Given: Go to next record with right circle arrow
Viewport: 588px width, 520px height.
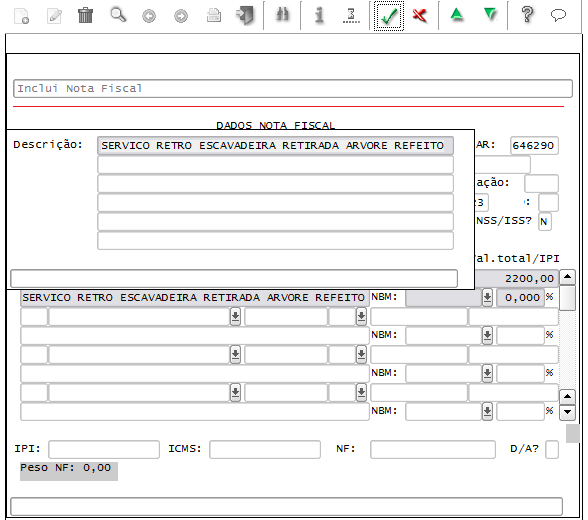Looking at the screenshot, I should (x=181, y=16).
